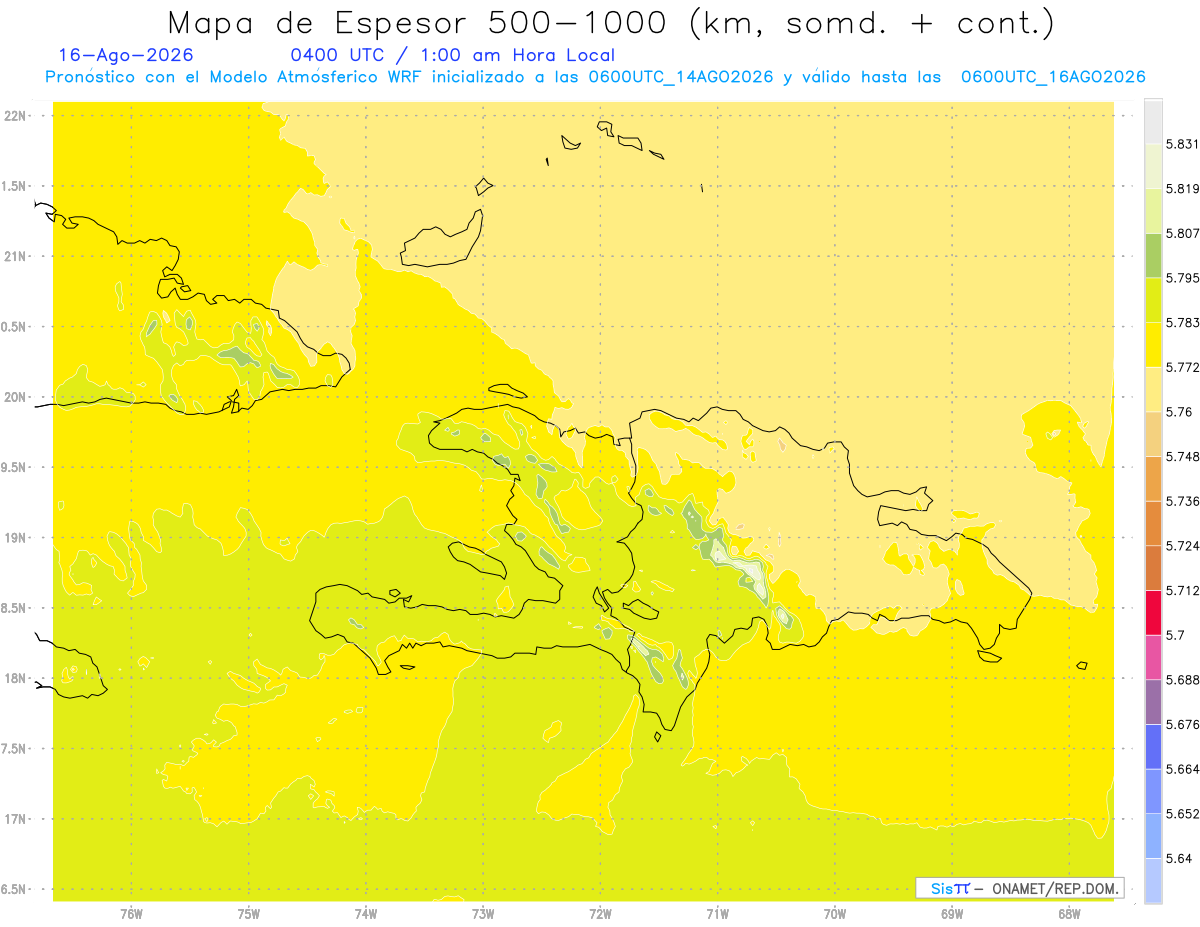The height and width of the screenshot is (927, 1200).
Task: Click the legend value 5.831
Action: [1183, 144]
